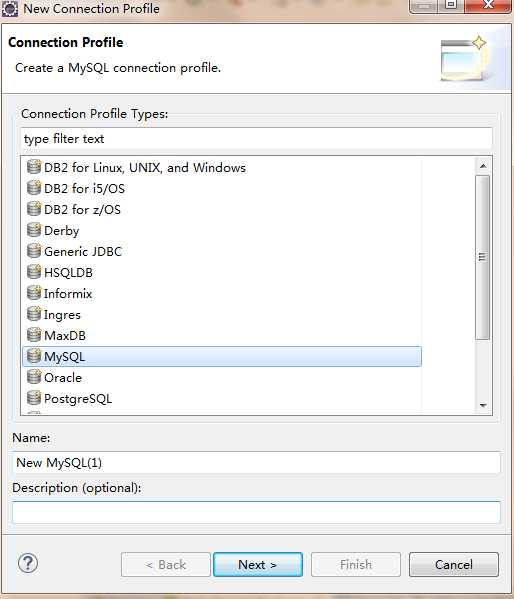Pick "HSQLDB" in the types list
This screenshot has height=599, width=514.
point(68,272)
